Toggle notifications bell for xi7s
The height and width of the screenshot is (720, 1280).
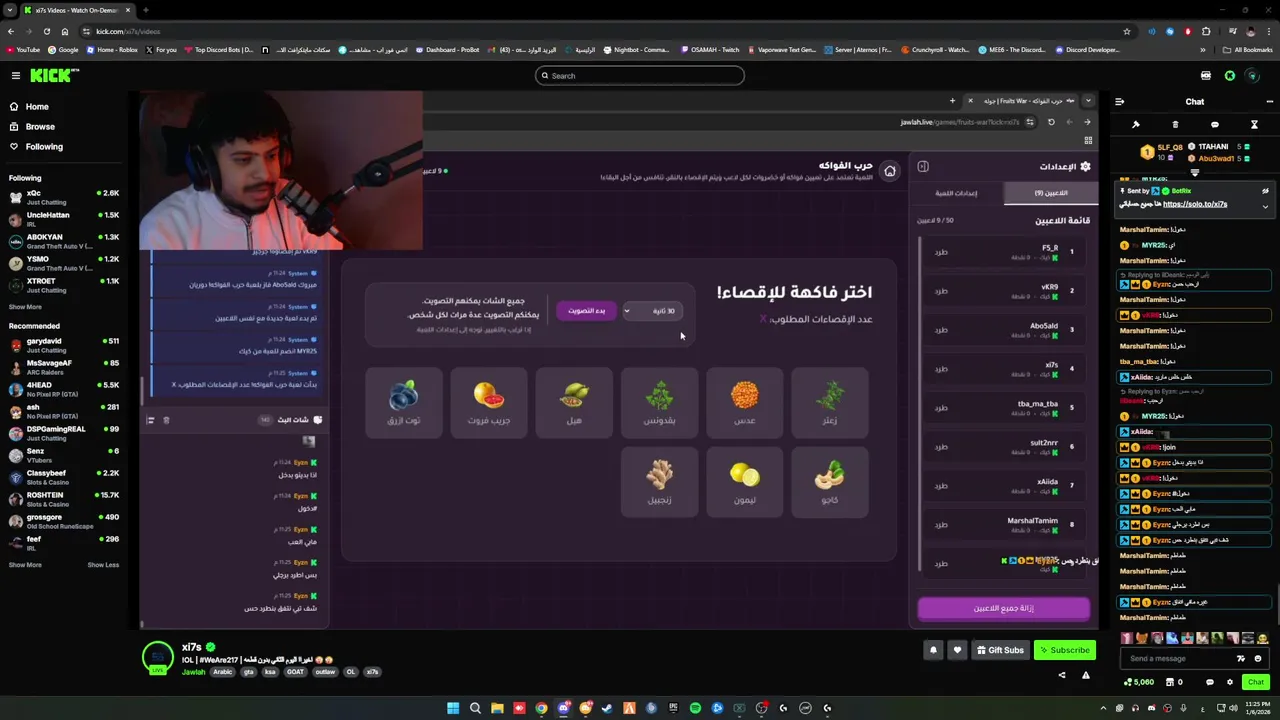click(933, 650)
